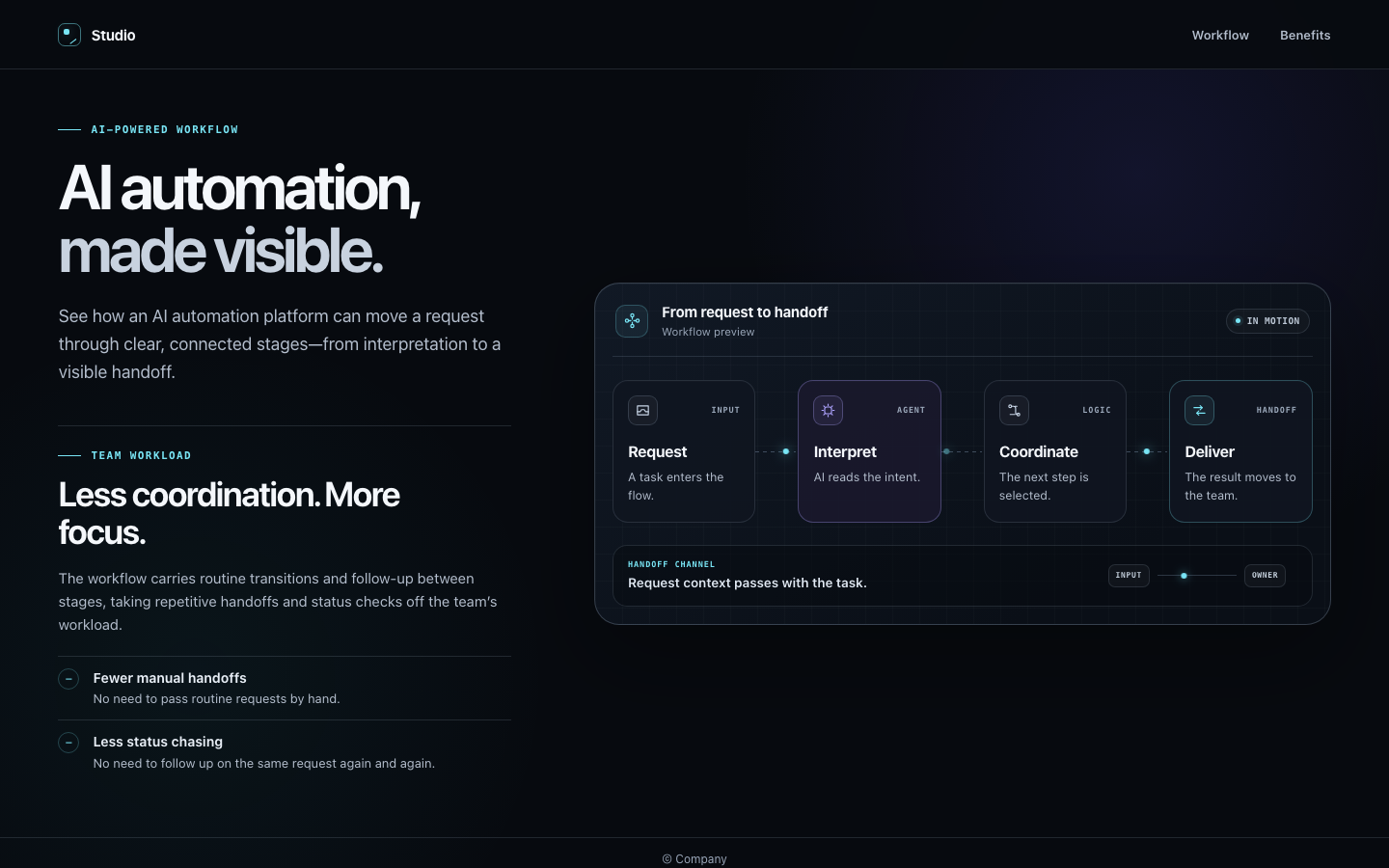The image size is (1389, 868).
Task: Click 'The next step is selected.' description
Action: click(x=1044, y=486)
